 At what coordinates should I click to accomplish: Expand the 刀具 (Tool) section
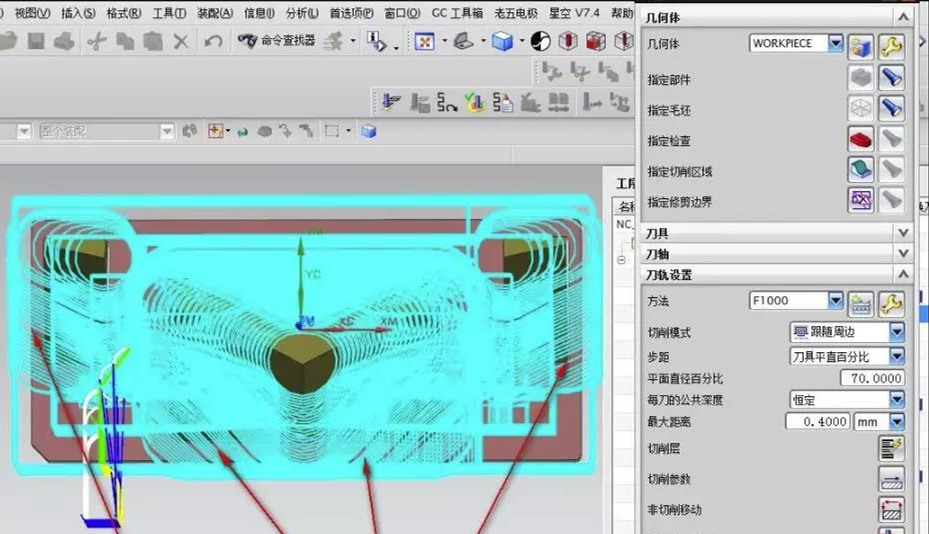pos(903,232)
